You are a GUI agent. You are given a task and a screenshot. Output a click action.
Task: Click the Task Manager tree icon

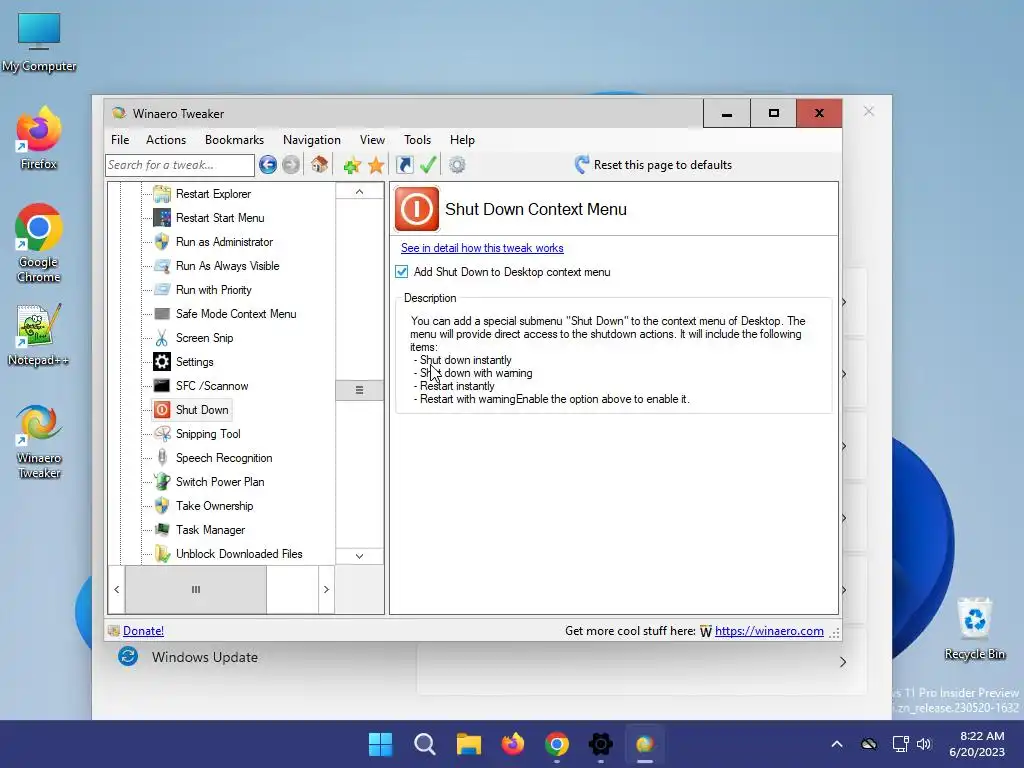pos(162,530)
